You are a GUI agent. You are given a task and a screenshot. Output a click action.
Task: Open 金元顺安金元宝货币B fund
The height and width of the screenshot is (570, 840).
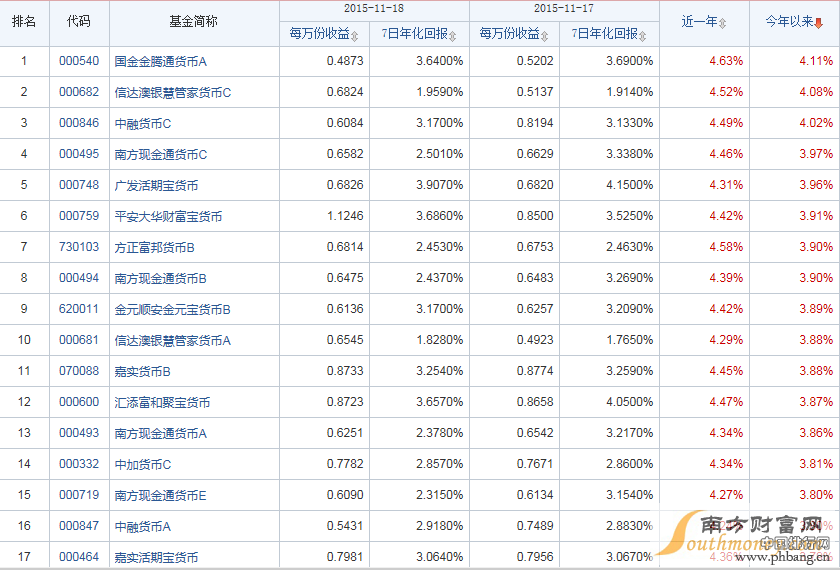point(172,310)
